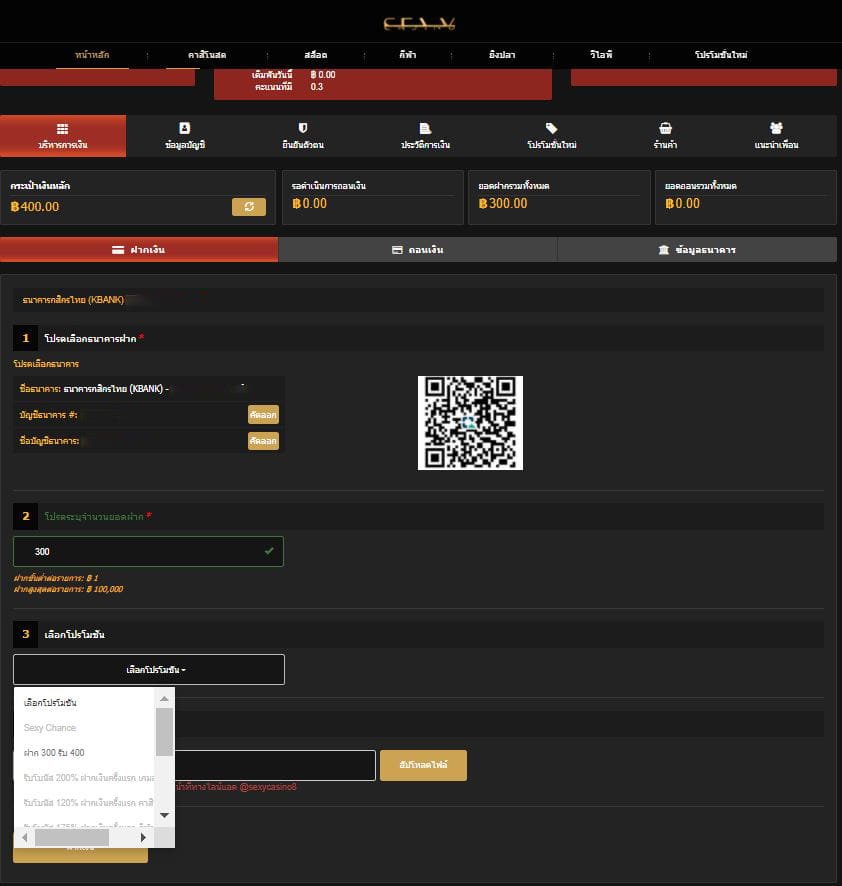Switch to the ถอนเงิน withdraw tab
This screenshot has width=842, height=886.
pos(417,250)
